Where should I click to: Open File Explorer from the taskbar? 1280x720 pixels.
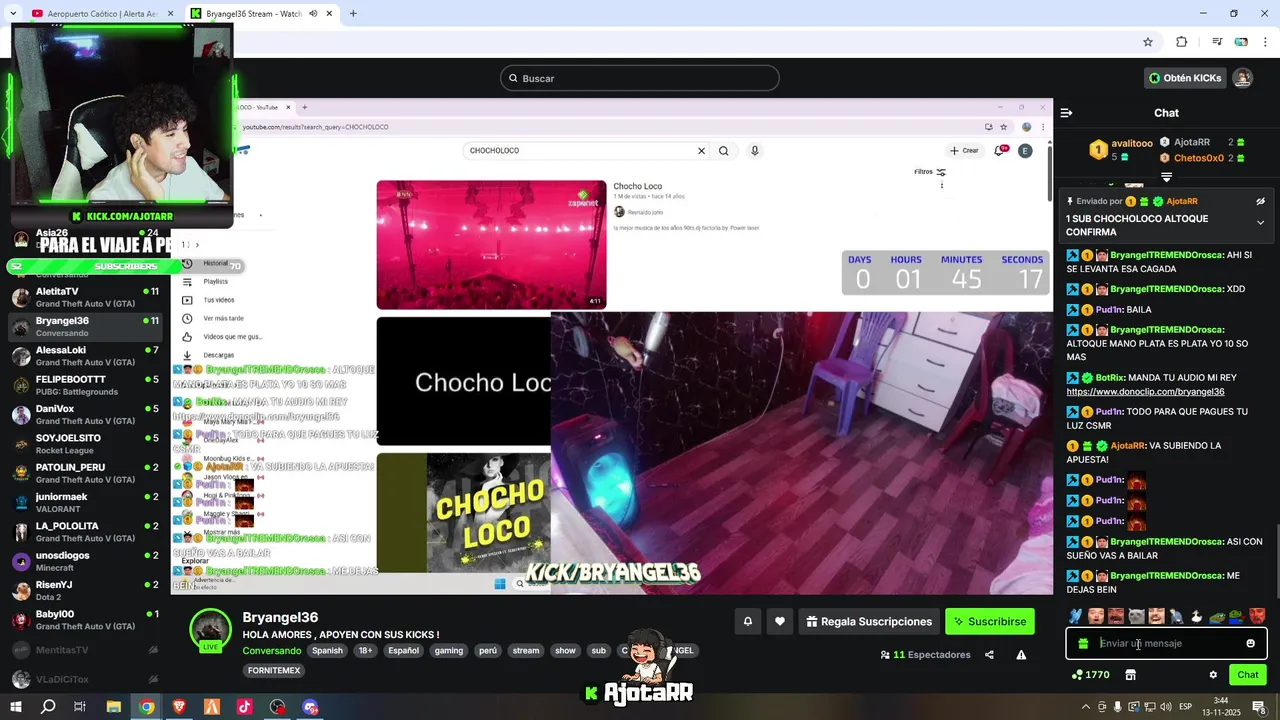[x=114, y=707]
